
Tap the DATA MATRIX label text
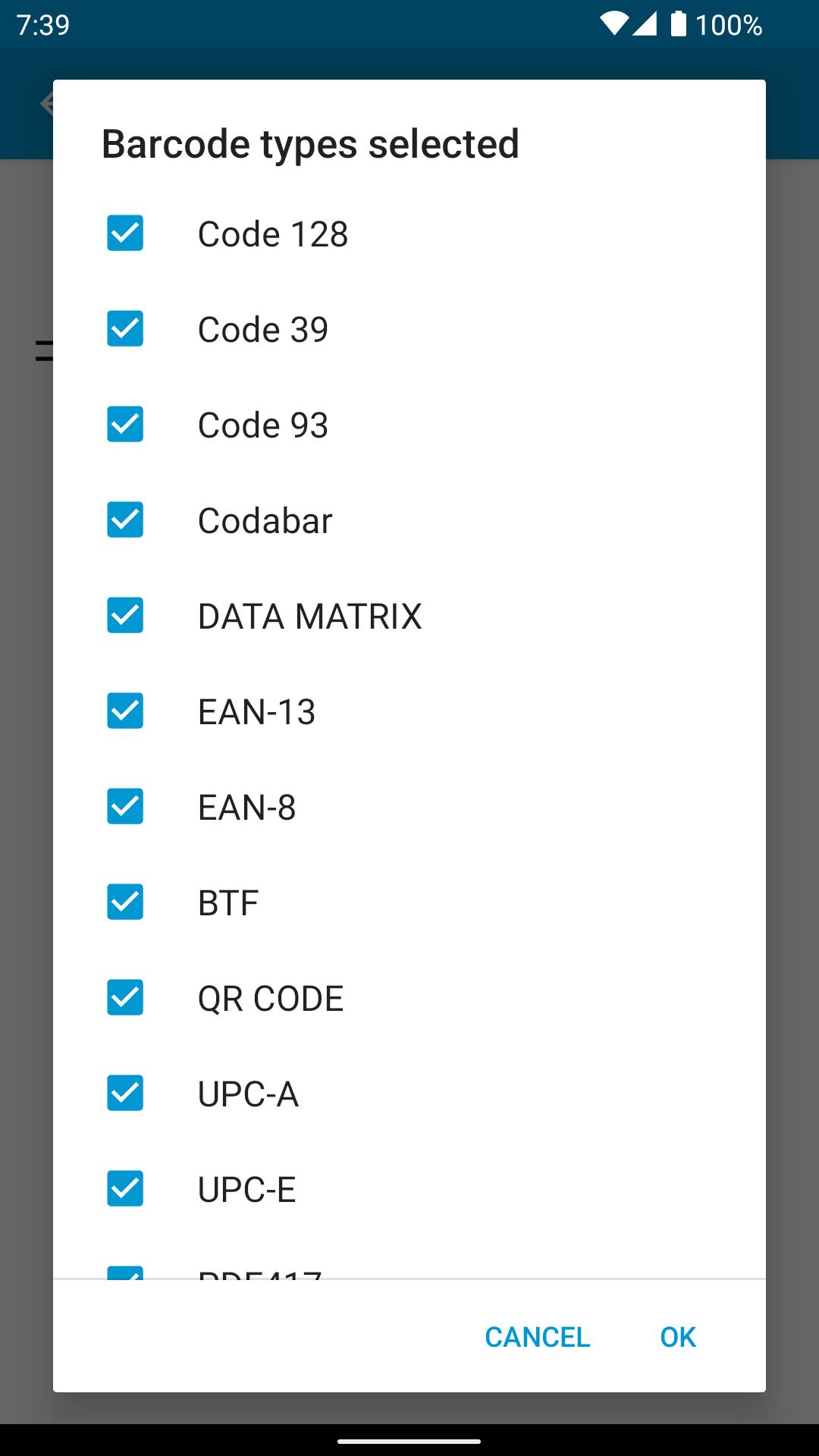tap(309, 617)
